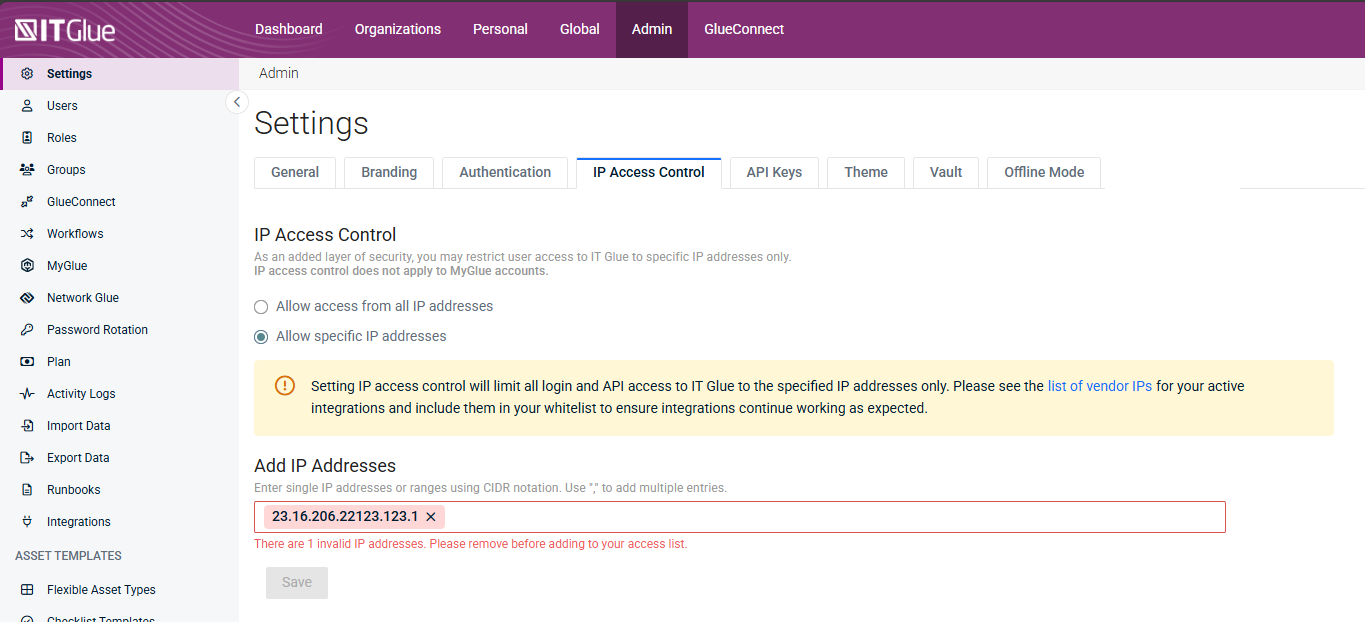Click the Password Rotation key icon

tap(27, 330)
